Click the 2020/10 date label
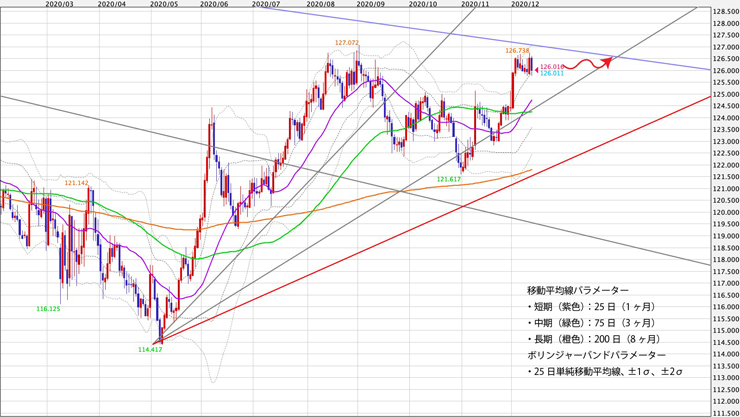This screenshot has height=417, width=740. click(423, 4)
